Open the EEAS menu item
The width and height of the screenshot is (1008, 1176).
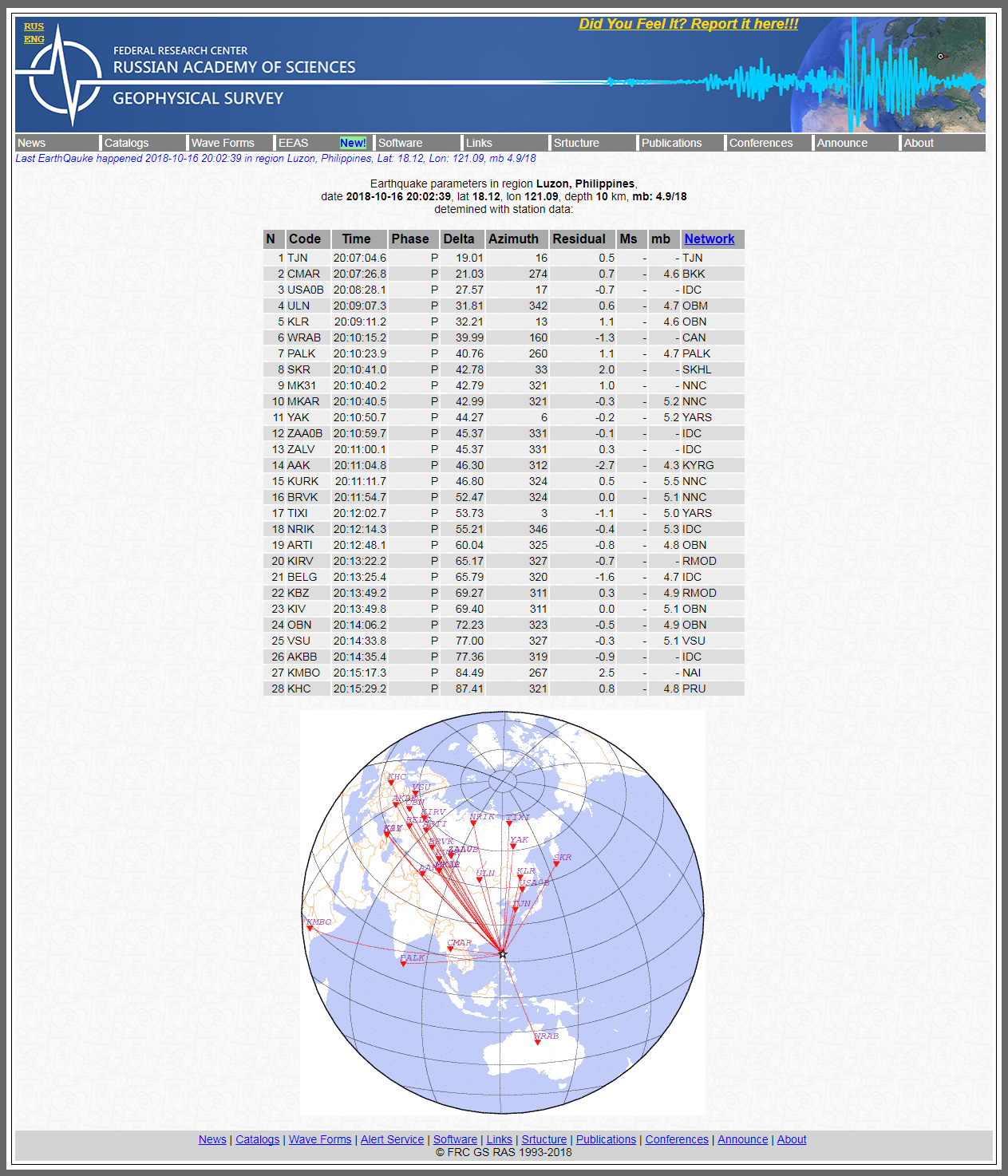click(x=293, y=143)
